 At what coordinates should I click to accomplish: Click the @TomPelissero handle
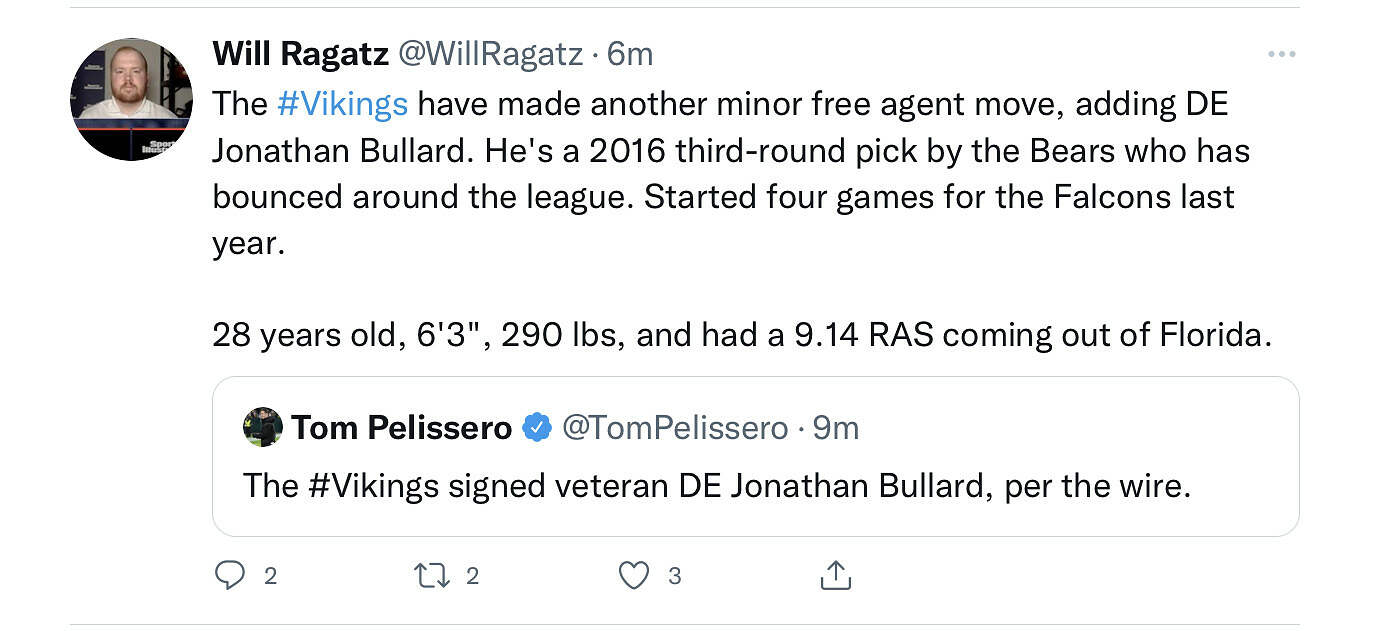[675, 428]
